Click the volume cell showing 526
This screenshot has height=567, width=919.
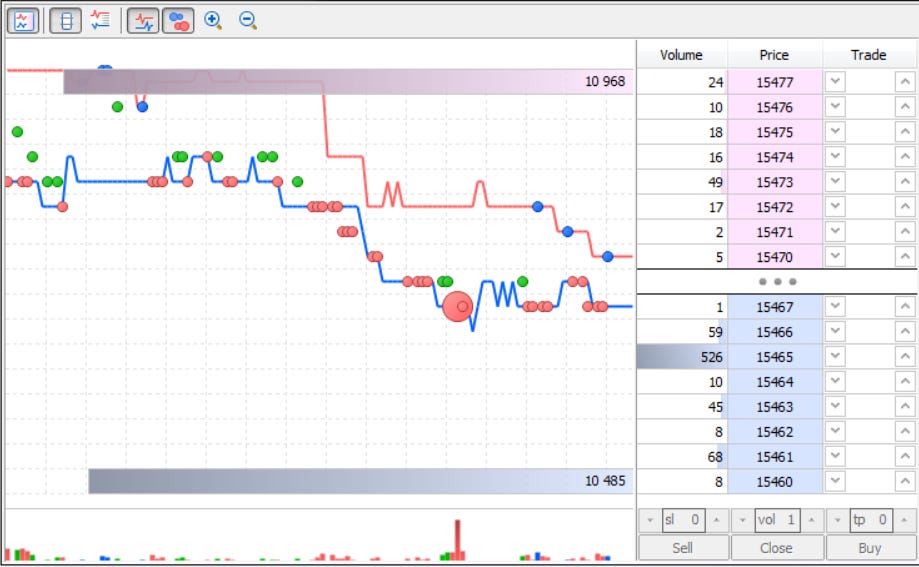[x=682, y=357]
